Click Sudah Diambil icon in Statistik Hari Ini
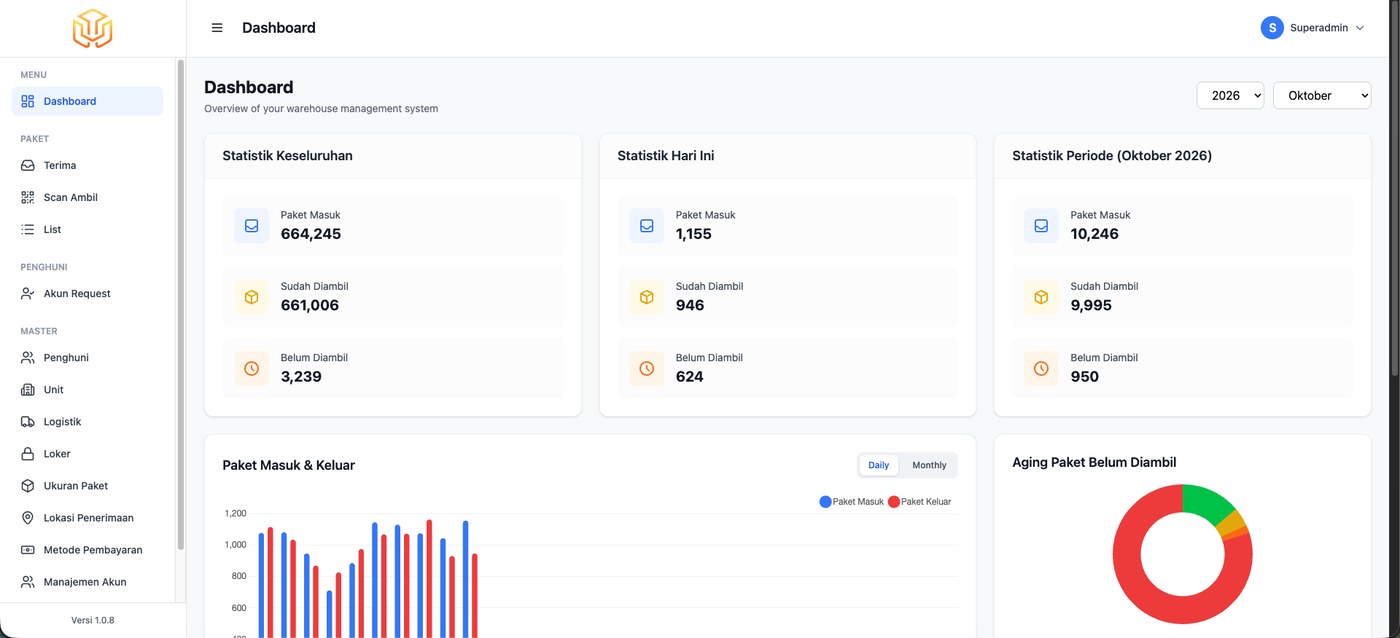 646,297
